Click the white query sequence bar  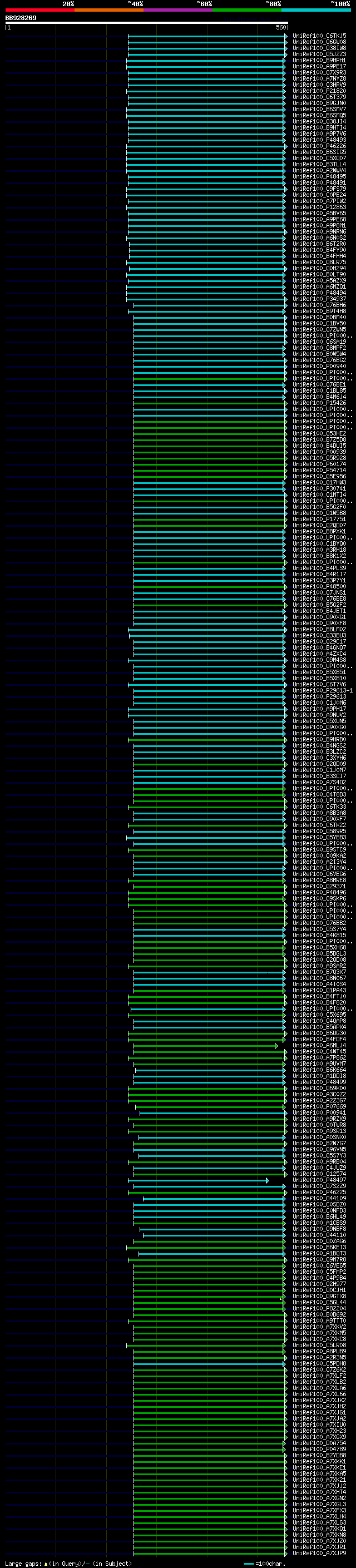(147, 22)
